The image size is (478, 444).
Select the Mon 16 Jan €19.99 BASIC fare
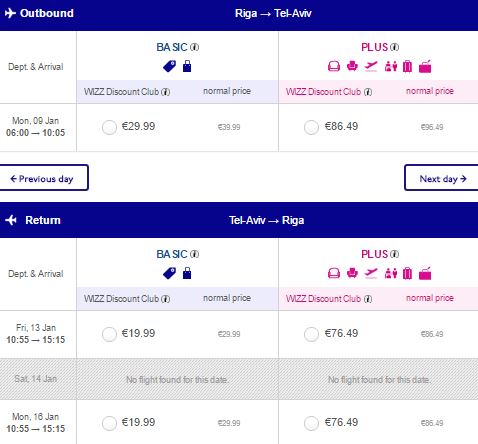click(109, 423)
